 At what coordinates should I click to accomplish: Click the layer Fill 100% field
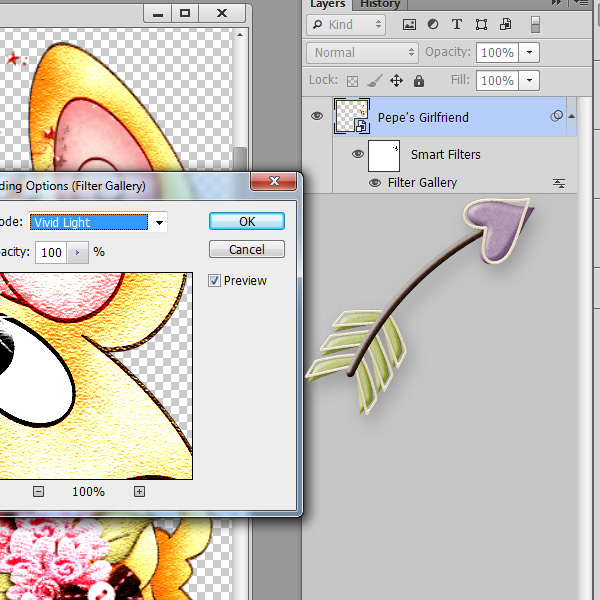click(497, 80)
